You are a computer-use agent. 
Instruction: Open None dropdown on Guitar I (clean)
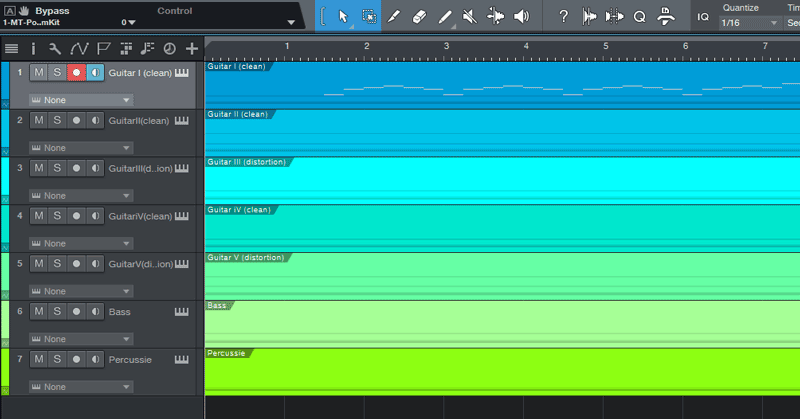click(81, 100)
